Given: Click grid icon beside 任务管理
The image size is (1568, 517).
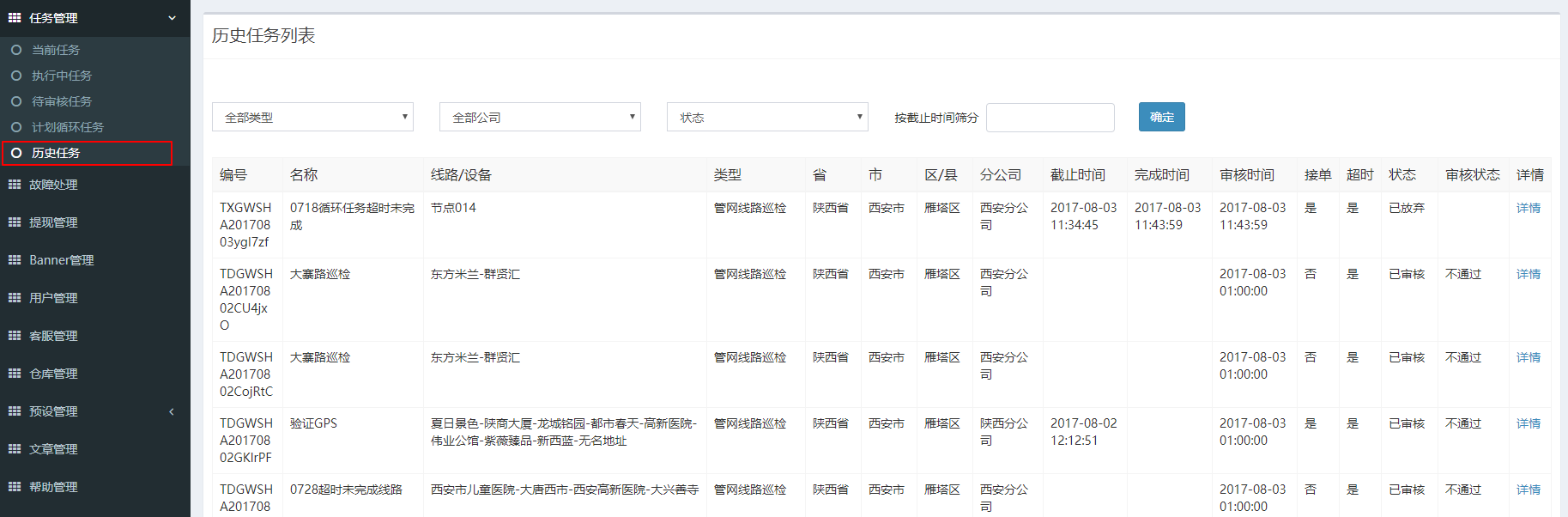Looking at the screenshot, I should 15,17.
